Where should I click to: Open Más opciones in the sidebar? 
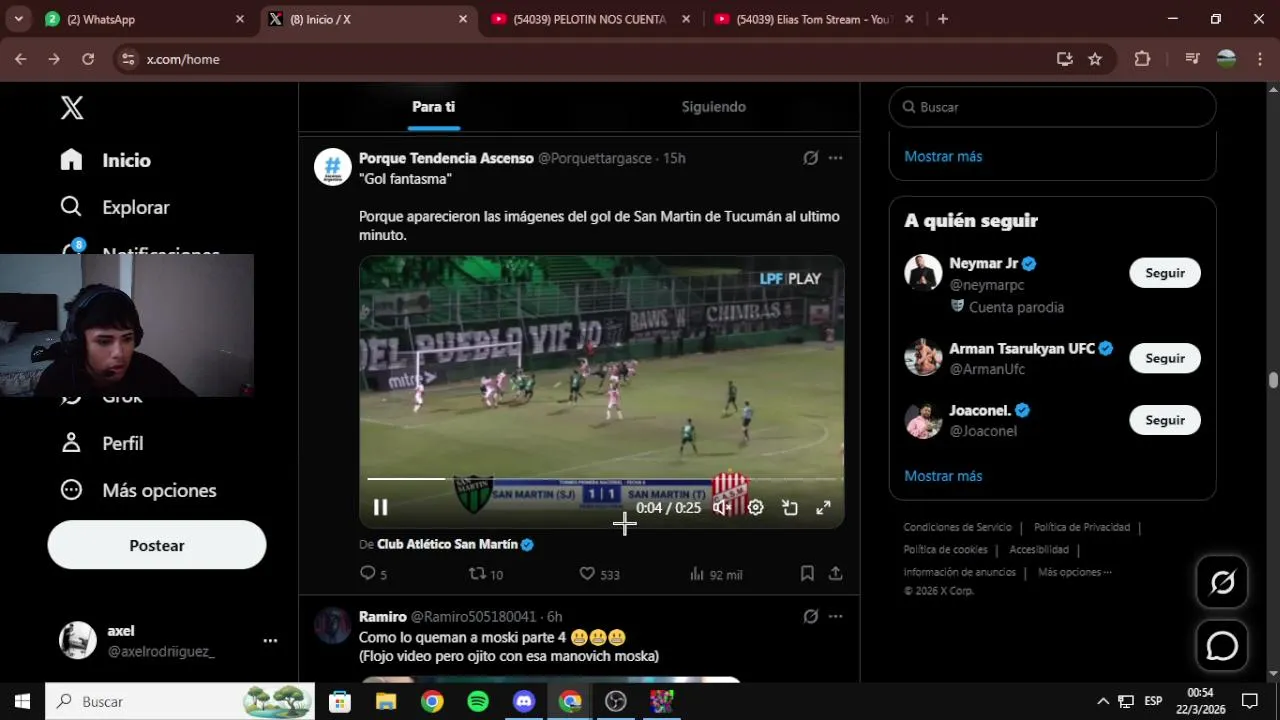coord(138,490)
